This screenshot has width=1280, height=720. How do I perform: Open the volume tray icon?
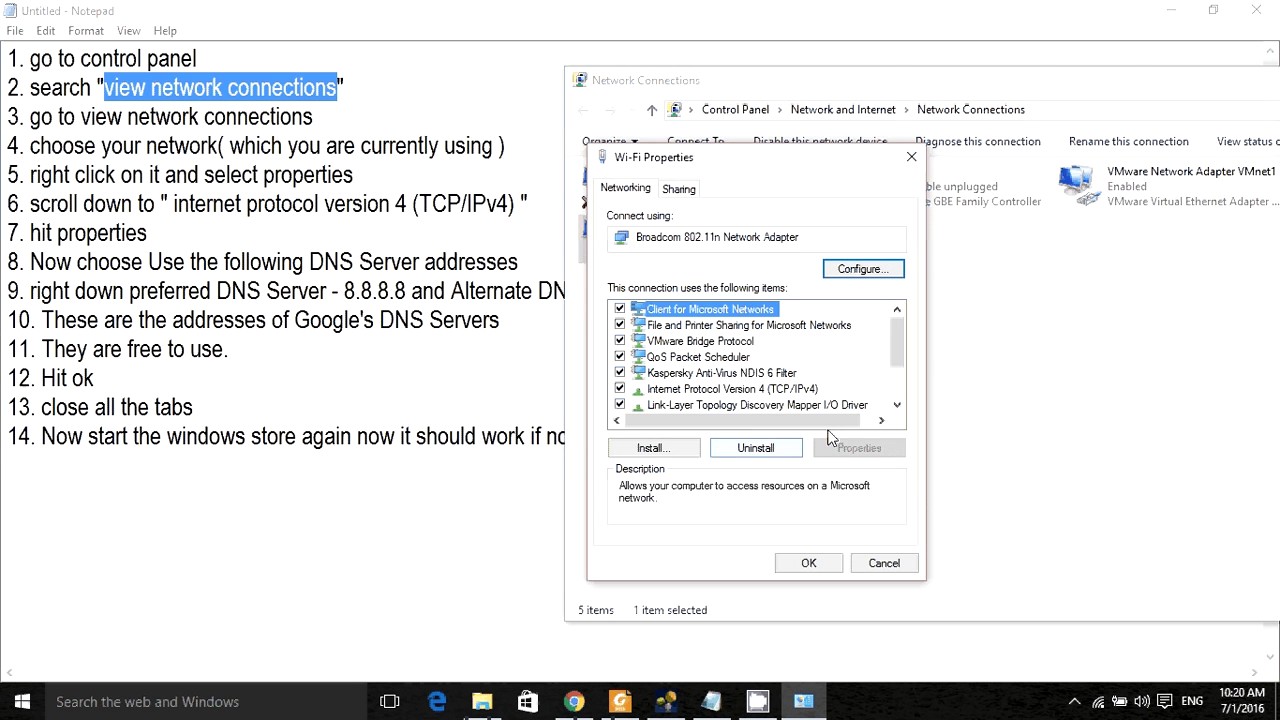pos(1142,702)
